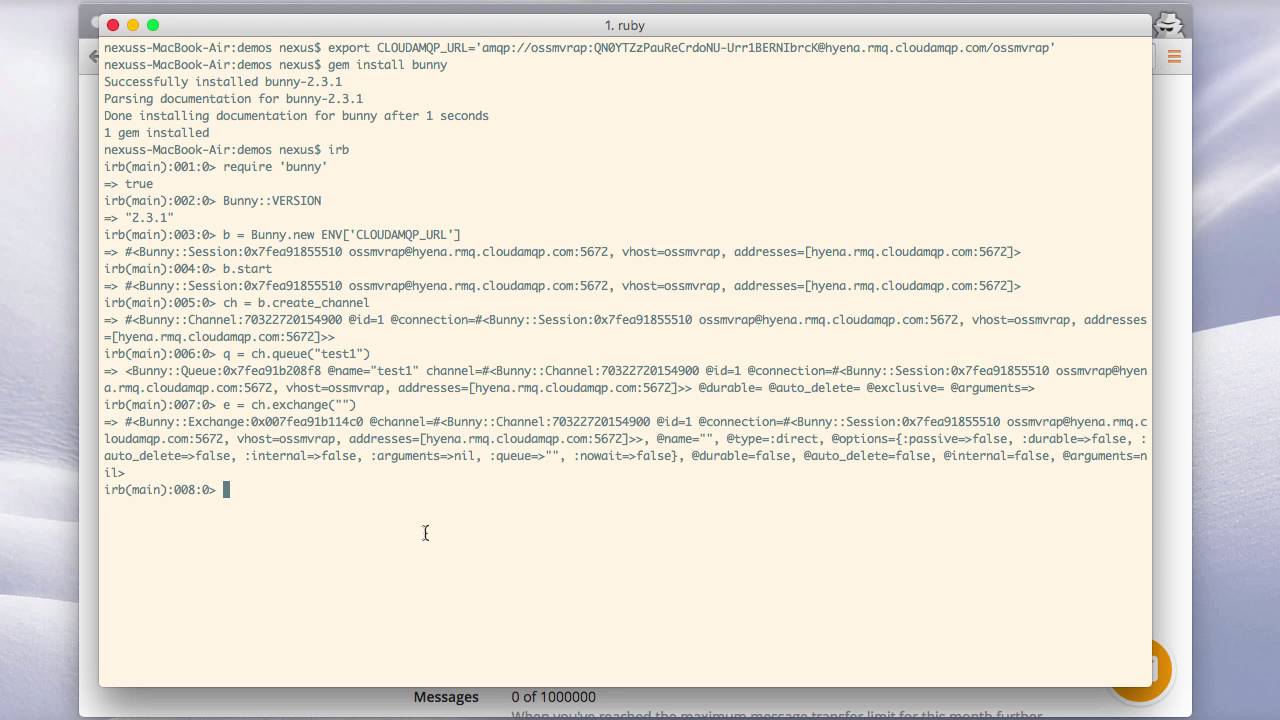Click "Successfully installed bunny-2.3.1" line
1280x720 pixels.
click(223, 82)
